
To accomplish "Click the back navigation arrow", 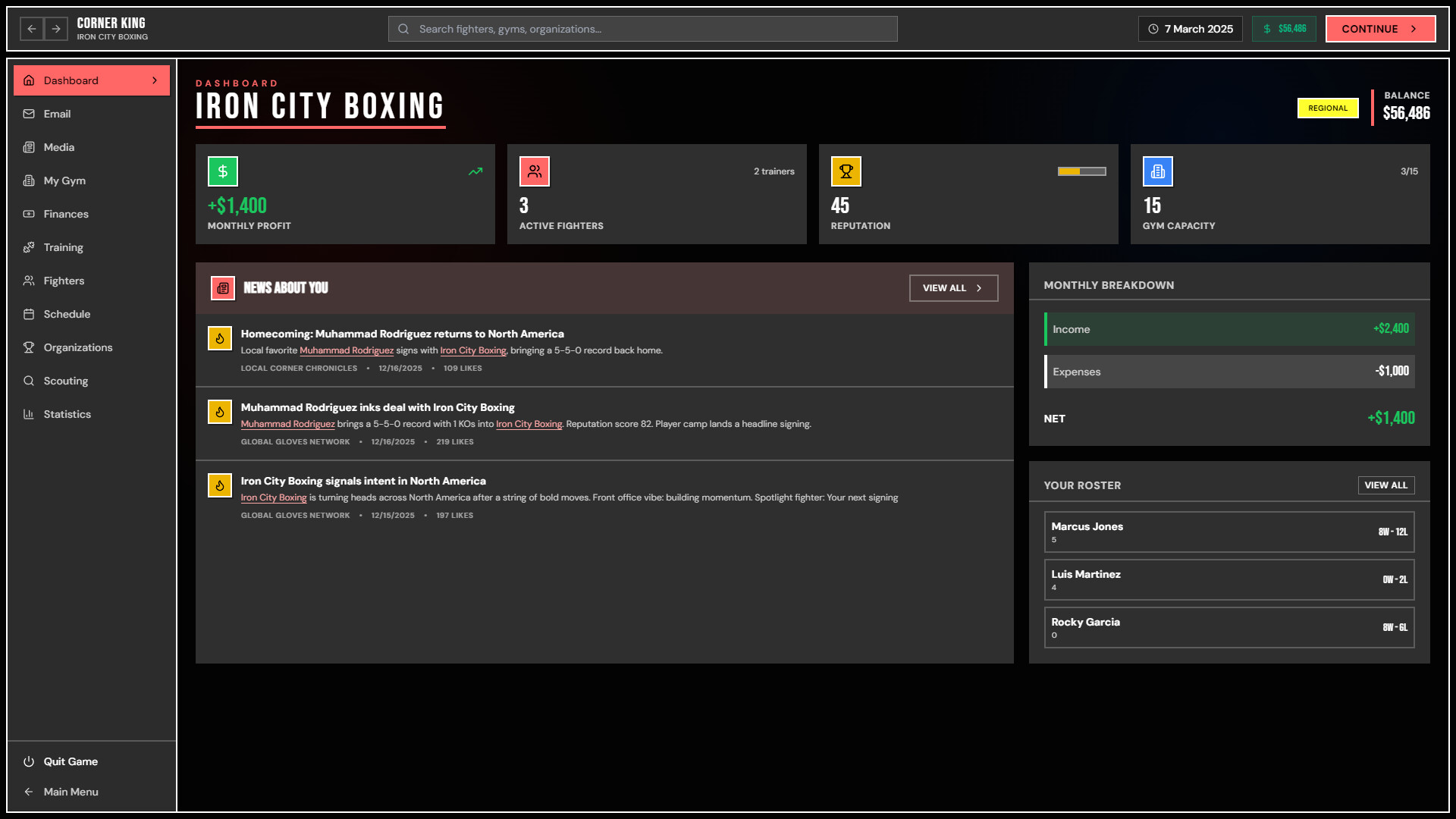I will point(31,29).
